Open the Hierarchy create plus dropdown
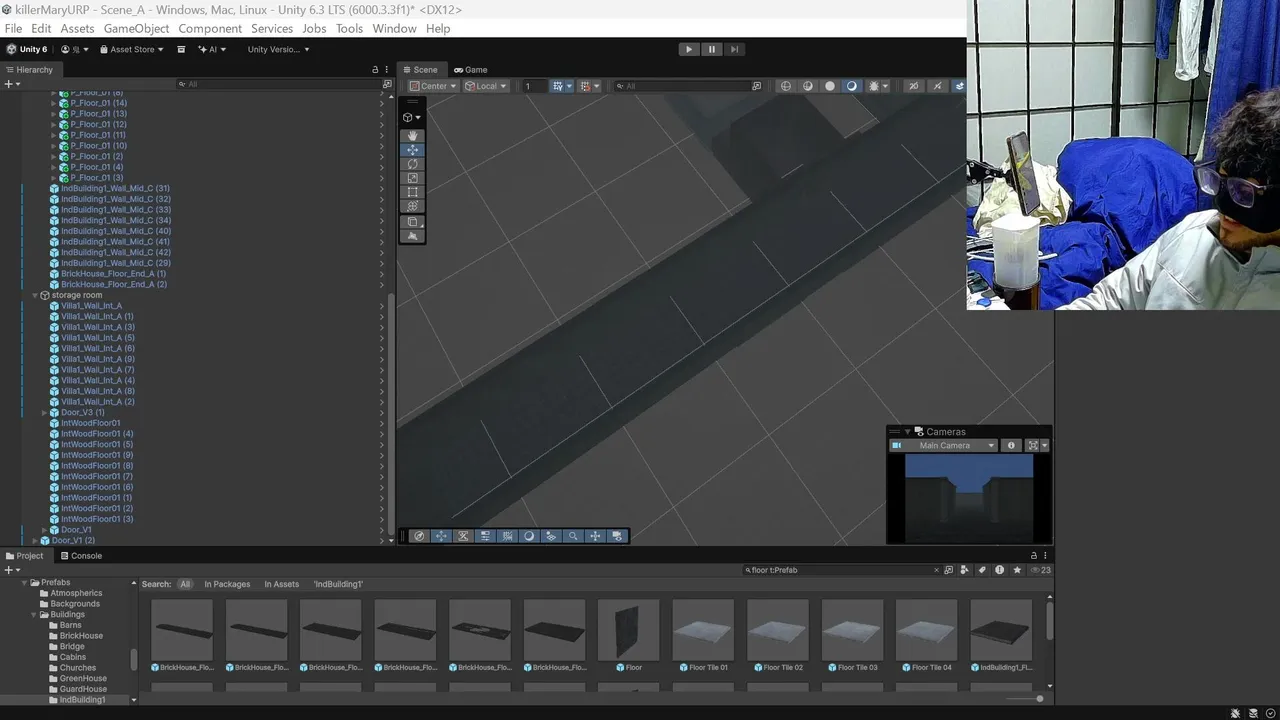1280x720 pixels. [11, 85]
